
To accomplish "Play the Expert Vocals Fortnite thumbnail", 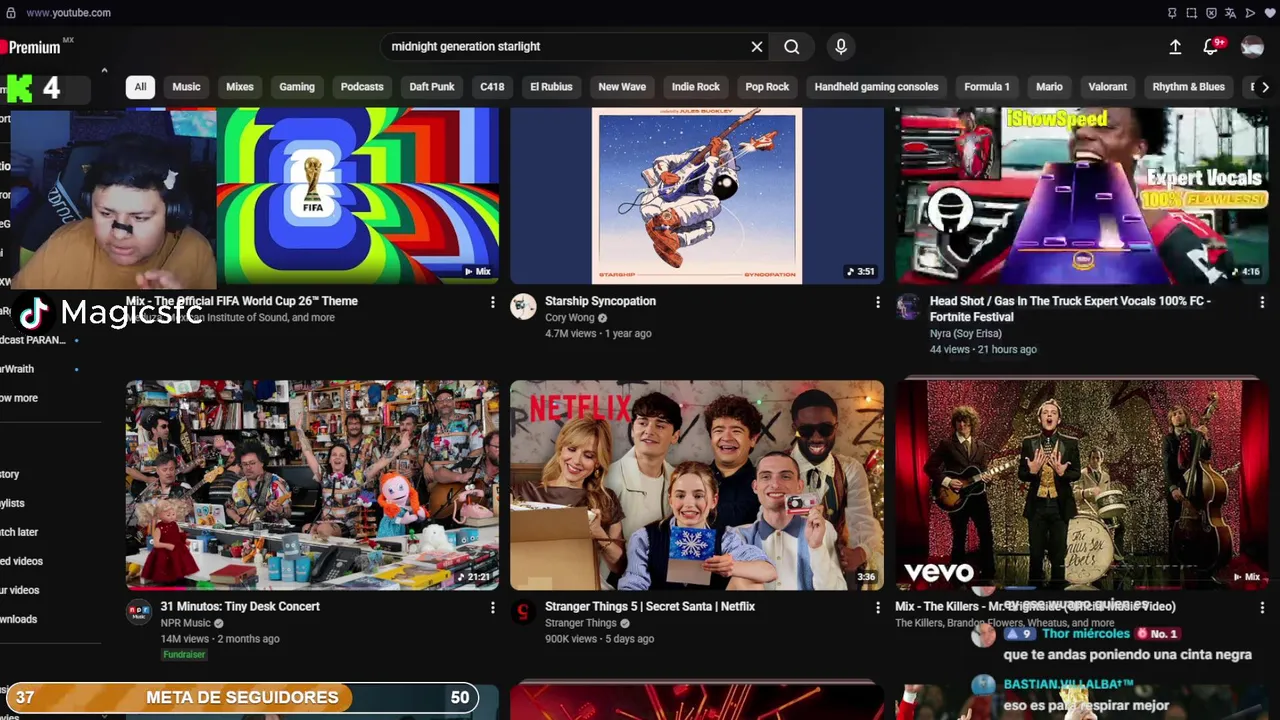I will click(1082, 196).
